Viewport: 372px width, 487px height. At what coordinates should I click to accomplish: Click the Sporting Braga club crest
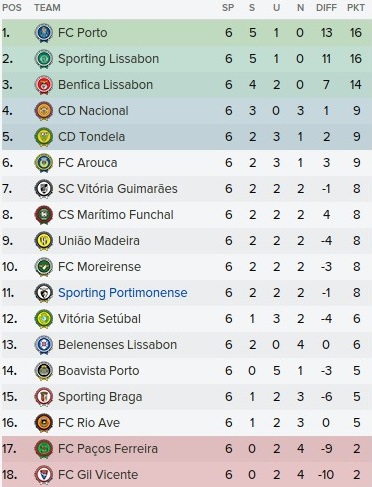[44, 397]
